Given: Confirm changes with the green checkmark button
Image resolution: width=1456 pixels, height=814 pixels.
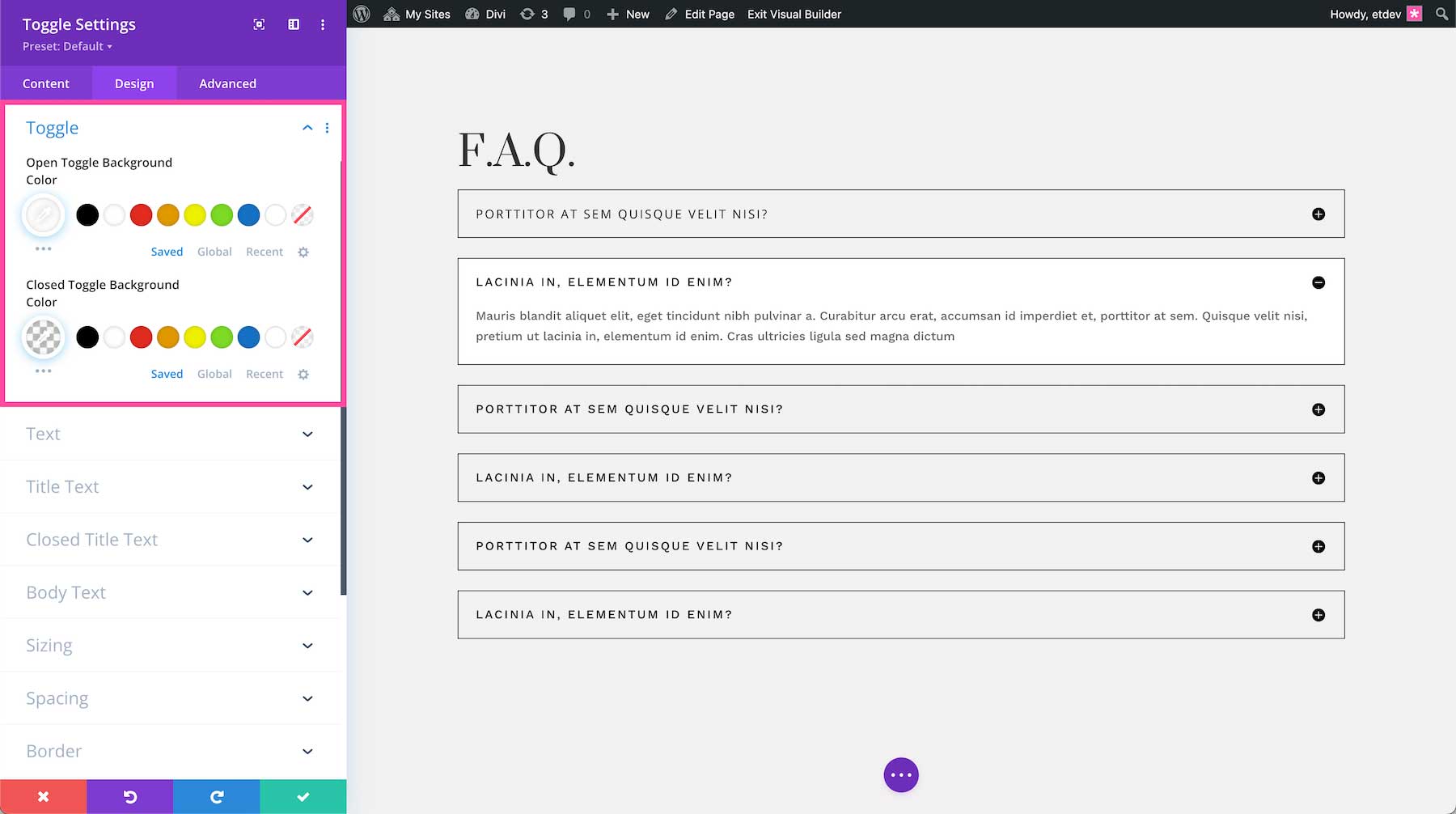Looking at the screenshot, I should click(303, 796).
